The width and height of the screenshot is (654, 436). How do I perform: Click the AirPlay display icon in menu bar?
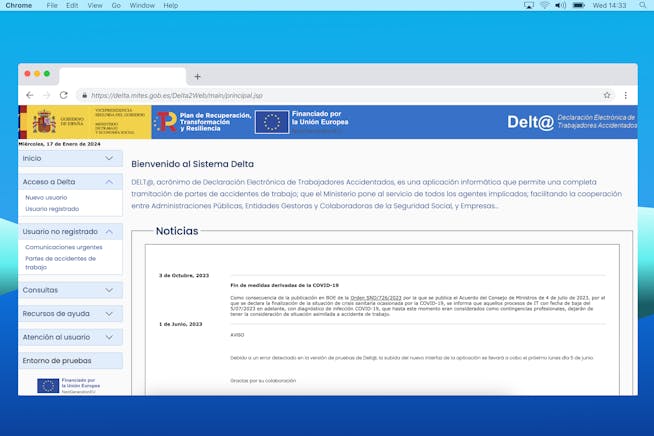tap(528, 5)
